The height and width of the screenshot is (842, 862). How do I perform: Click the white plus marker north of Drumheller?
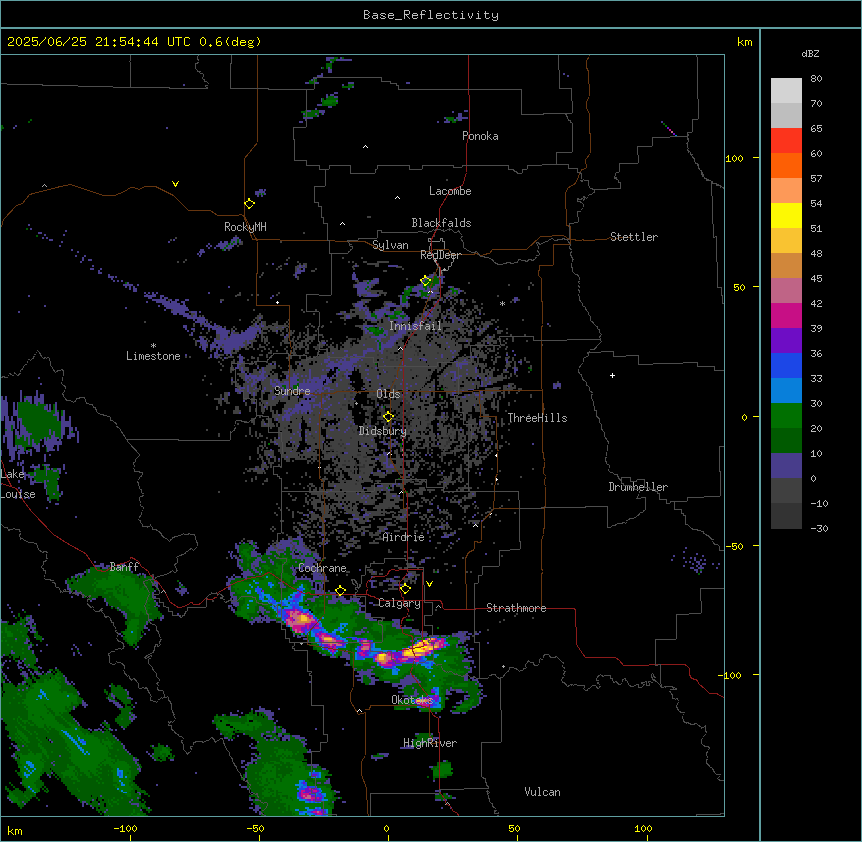[612, 375]
